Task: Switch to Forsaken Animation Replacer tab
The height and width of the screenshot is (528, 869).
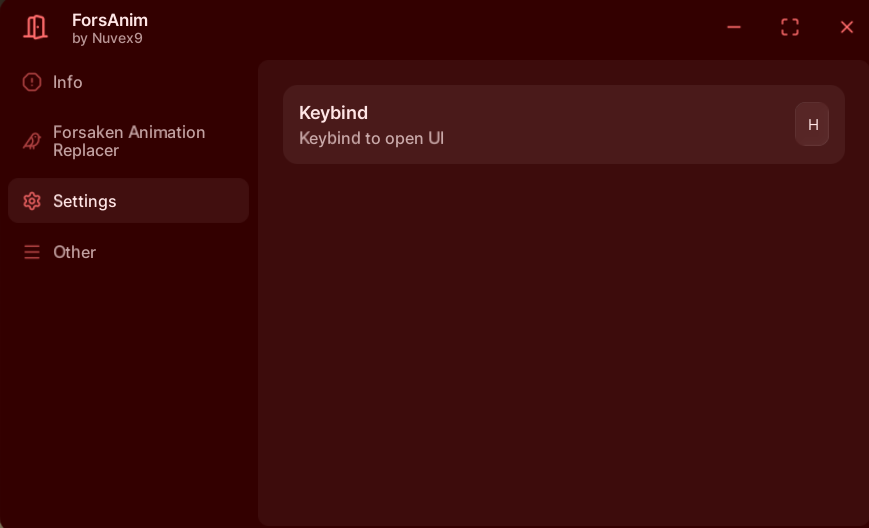Action: pos(129,141)
